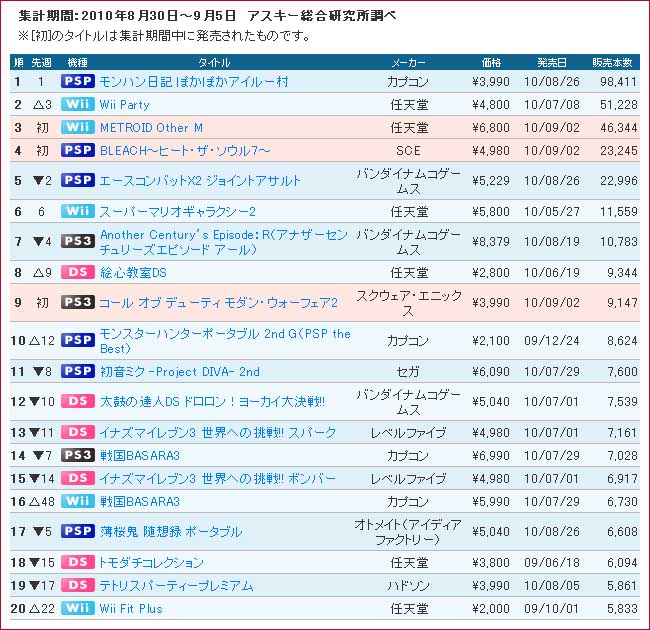
Task: Click the DS badge beside イナズマイレブン3 スパーク
Action: tap(78, 432)
